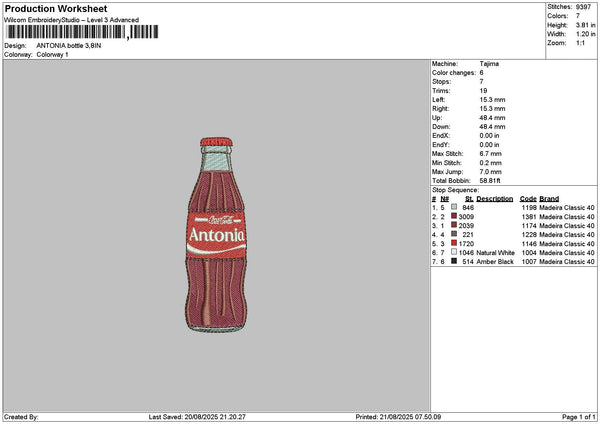Click the Trims value 19
Viewport: 600px width, 424px height.
[483, 91]
